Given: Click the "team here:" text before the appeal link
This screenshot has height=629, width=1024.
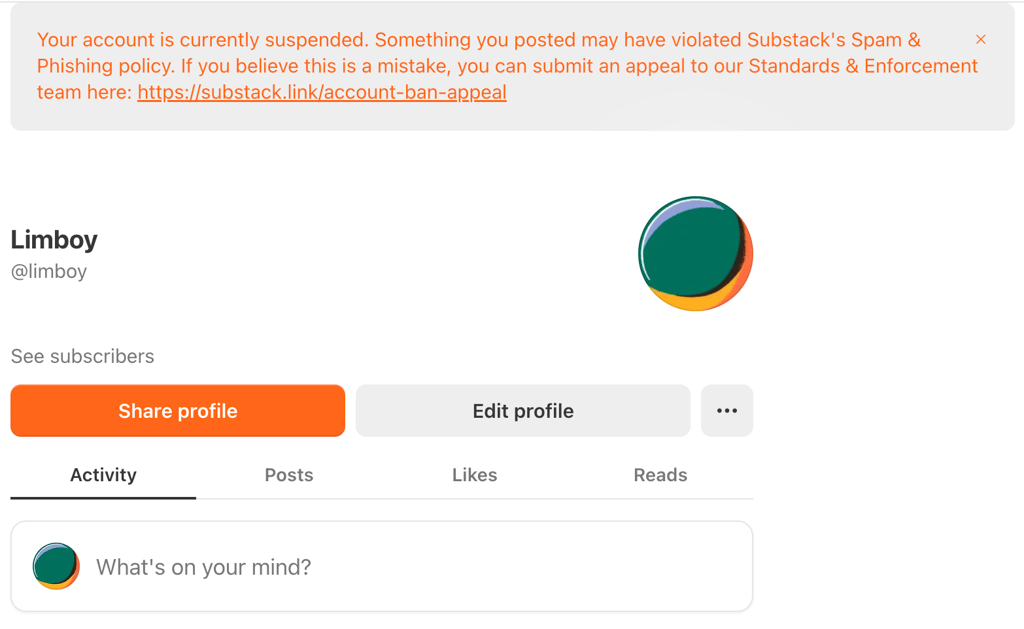Looking at the screenshot, I should point(84,92).
